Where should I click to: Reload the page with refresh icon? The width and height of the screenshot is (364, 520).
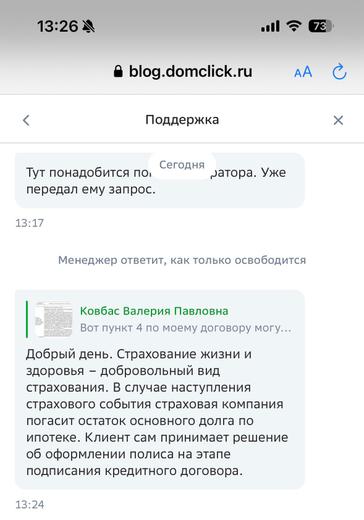point(339,72)
